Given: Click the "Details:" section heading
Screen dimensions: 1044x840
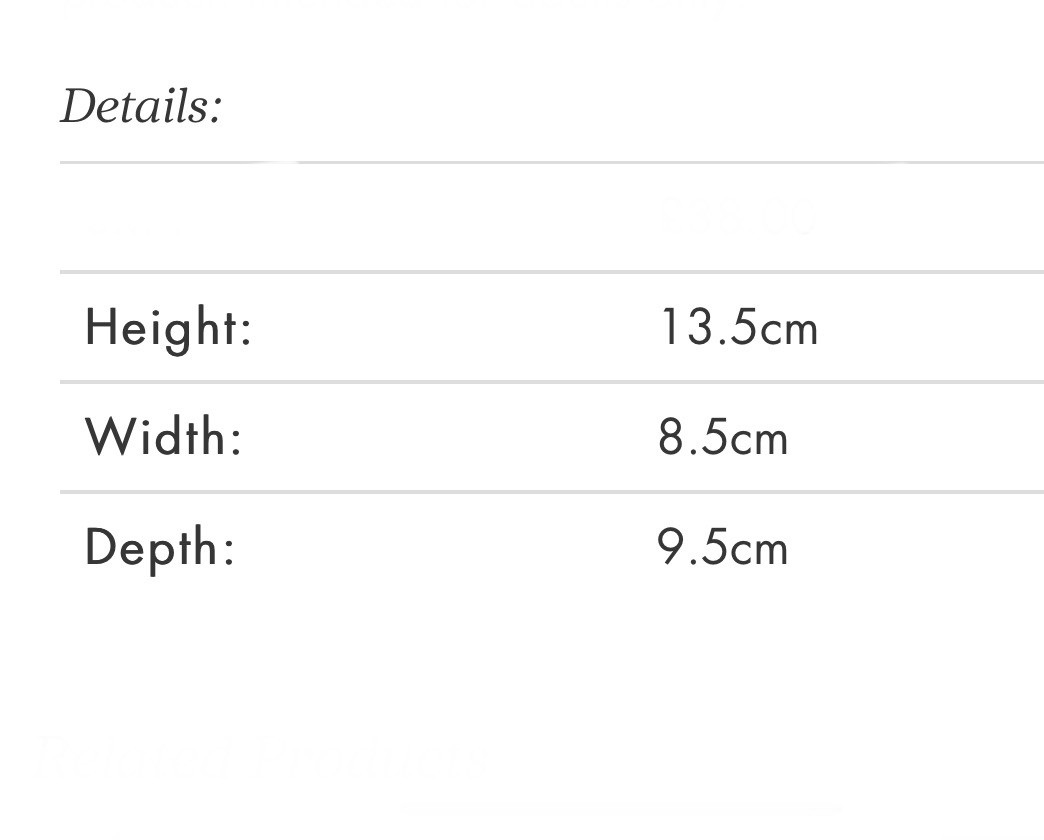Looking at the screenshot, I should (x=141, y=106).
